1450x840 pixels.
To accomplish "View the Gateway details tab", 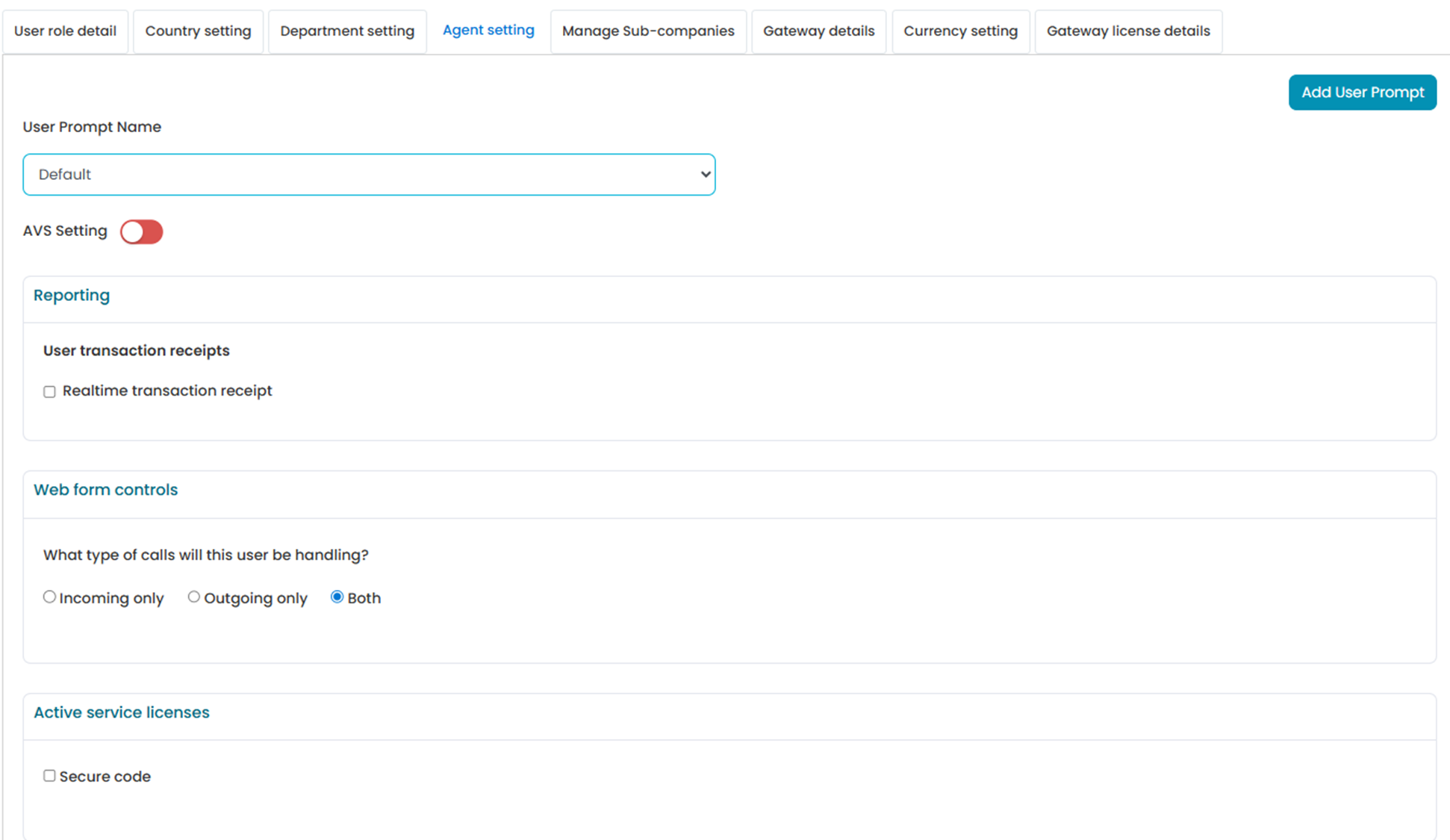I will click(818, 31).
